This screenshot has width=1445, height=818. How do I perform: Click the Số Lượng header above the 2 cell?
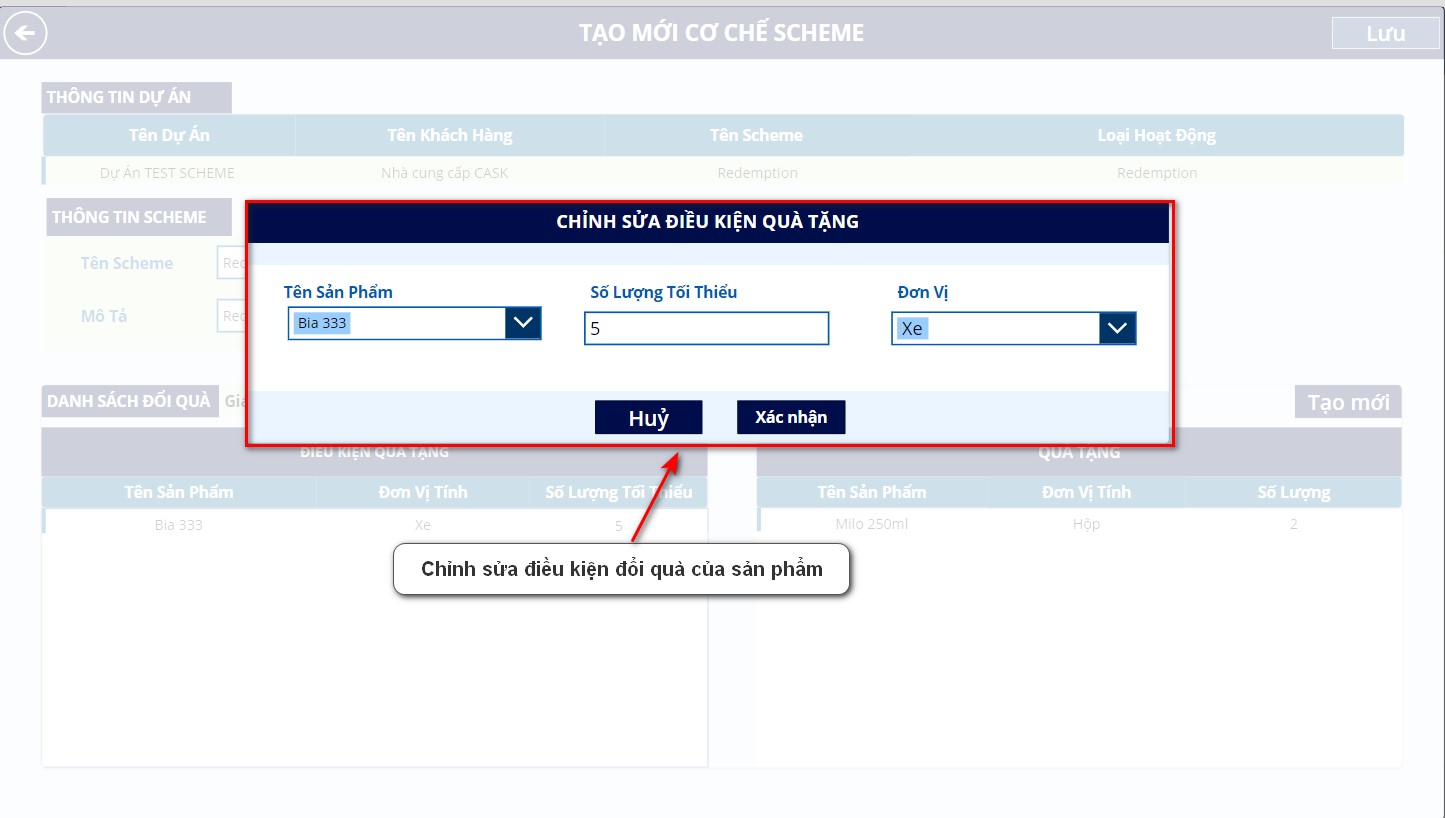click(1294, 492)
